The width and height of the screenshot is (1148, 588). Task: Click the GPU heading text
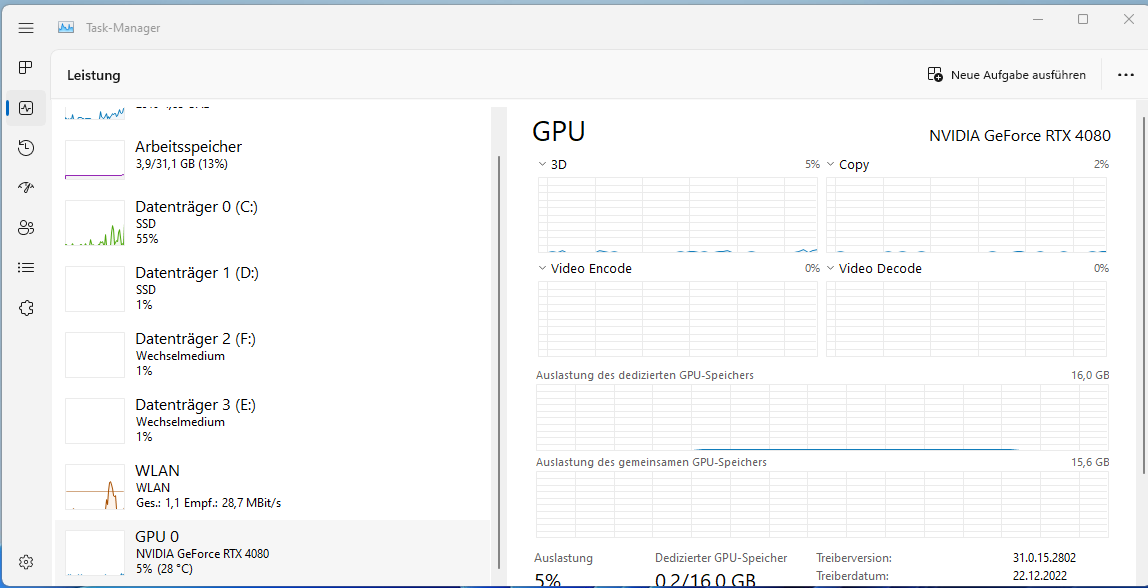559,132
